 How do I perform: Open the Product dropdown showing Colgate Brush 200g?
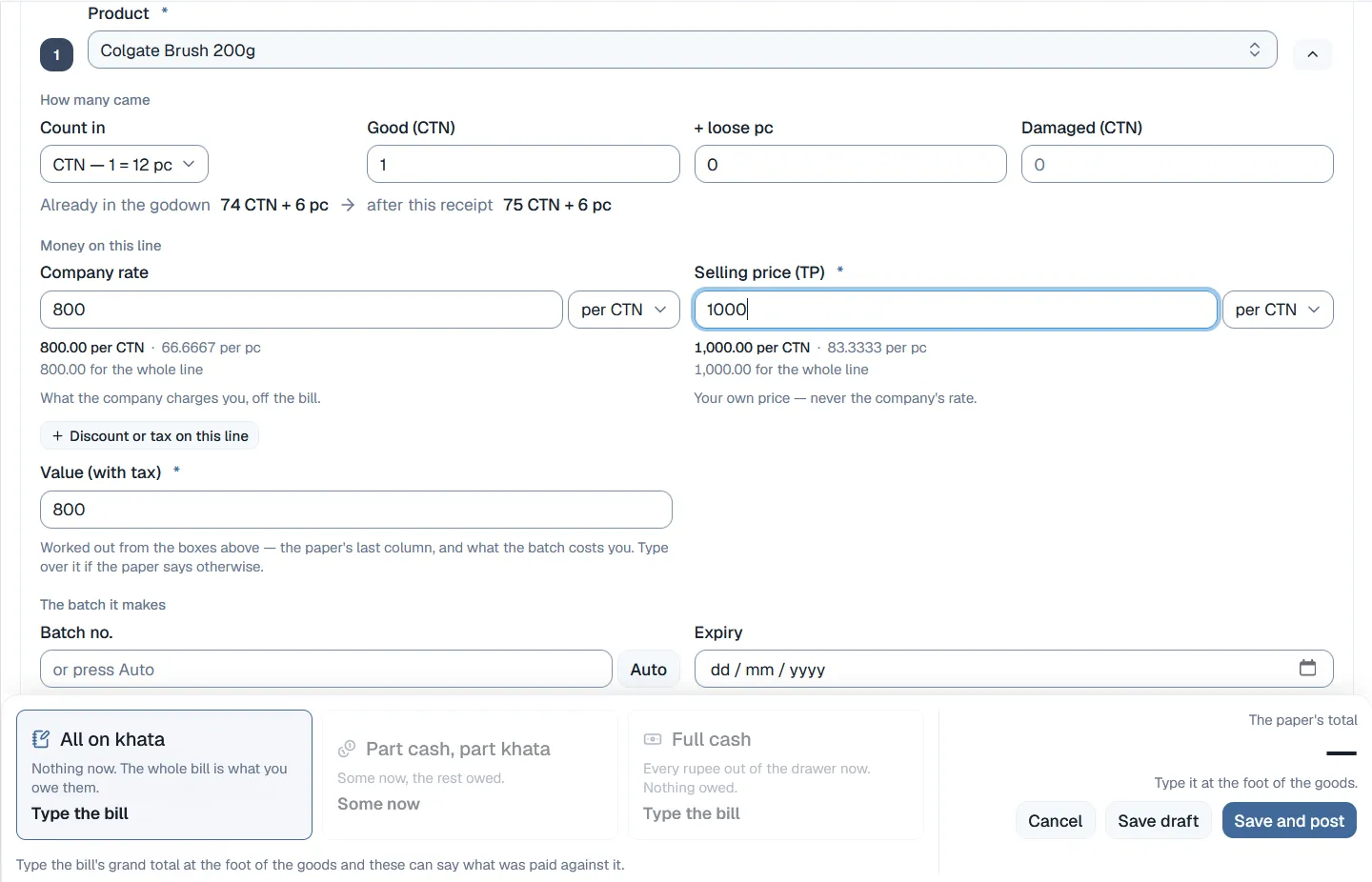682,50
